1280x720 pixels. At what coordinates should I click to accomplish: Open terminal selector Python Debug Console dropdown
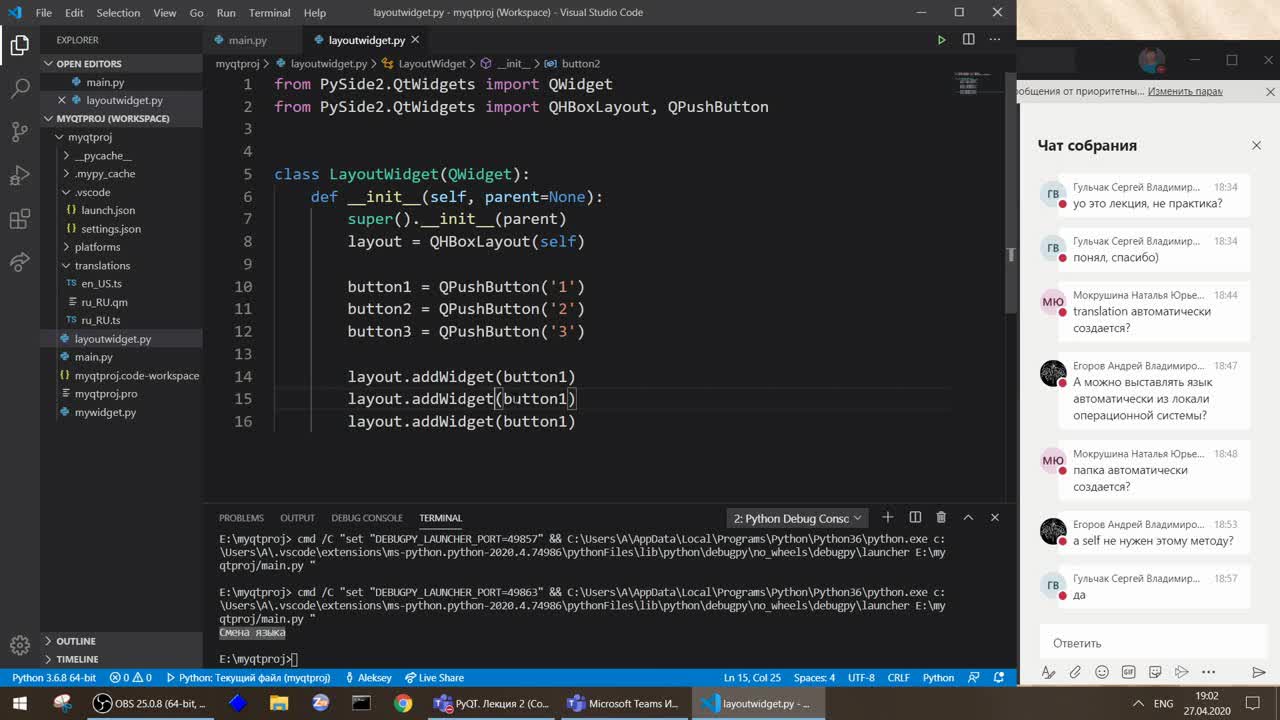(797, 518)
